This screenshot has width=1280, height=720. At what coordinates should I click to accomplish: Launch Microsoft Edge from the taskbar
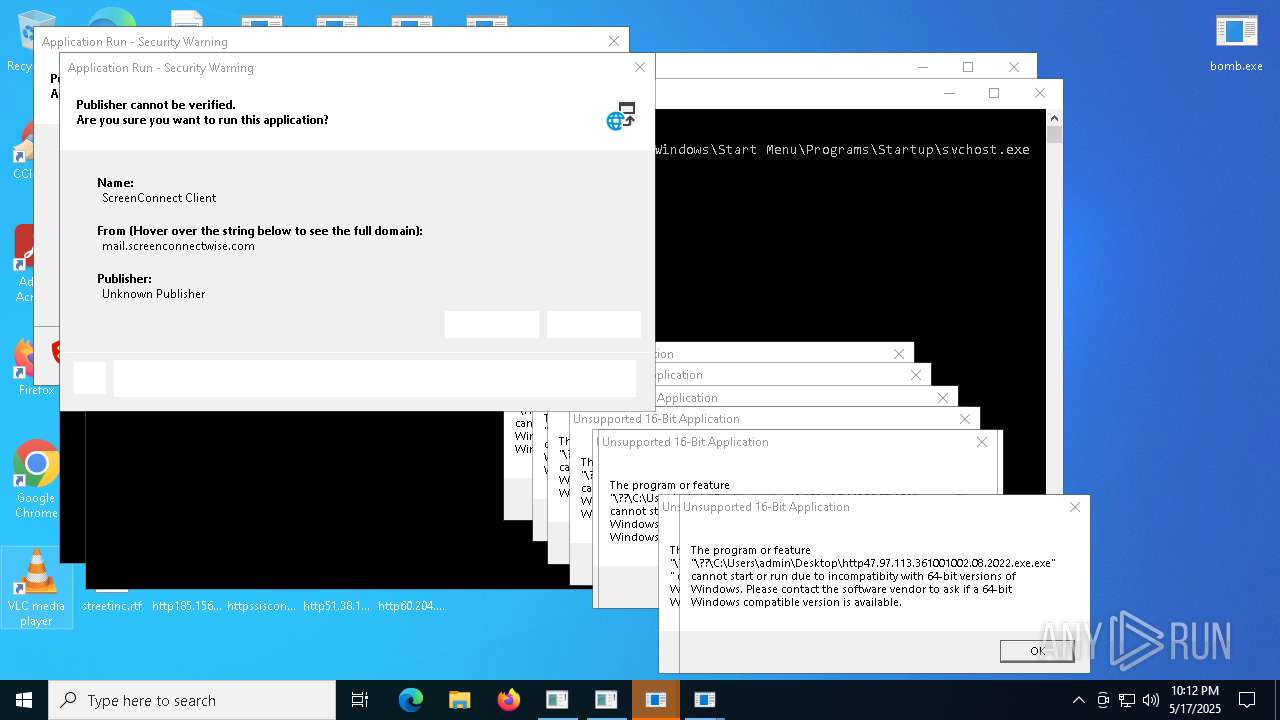point(411,700)
